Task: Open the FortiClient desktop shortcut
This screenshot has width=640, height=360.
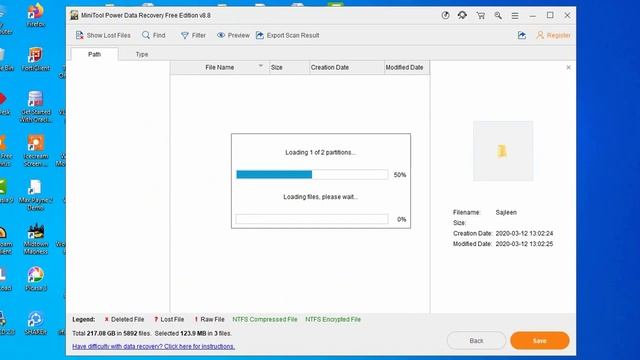Action: (36, 59)
